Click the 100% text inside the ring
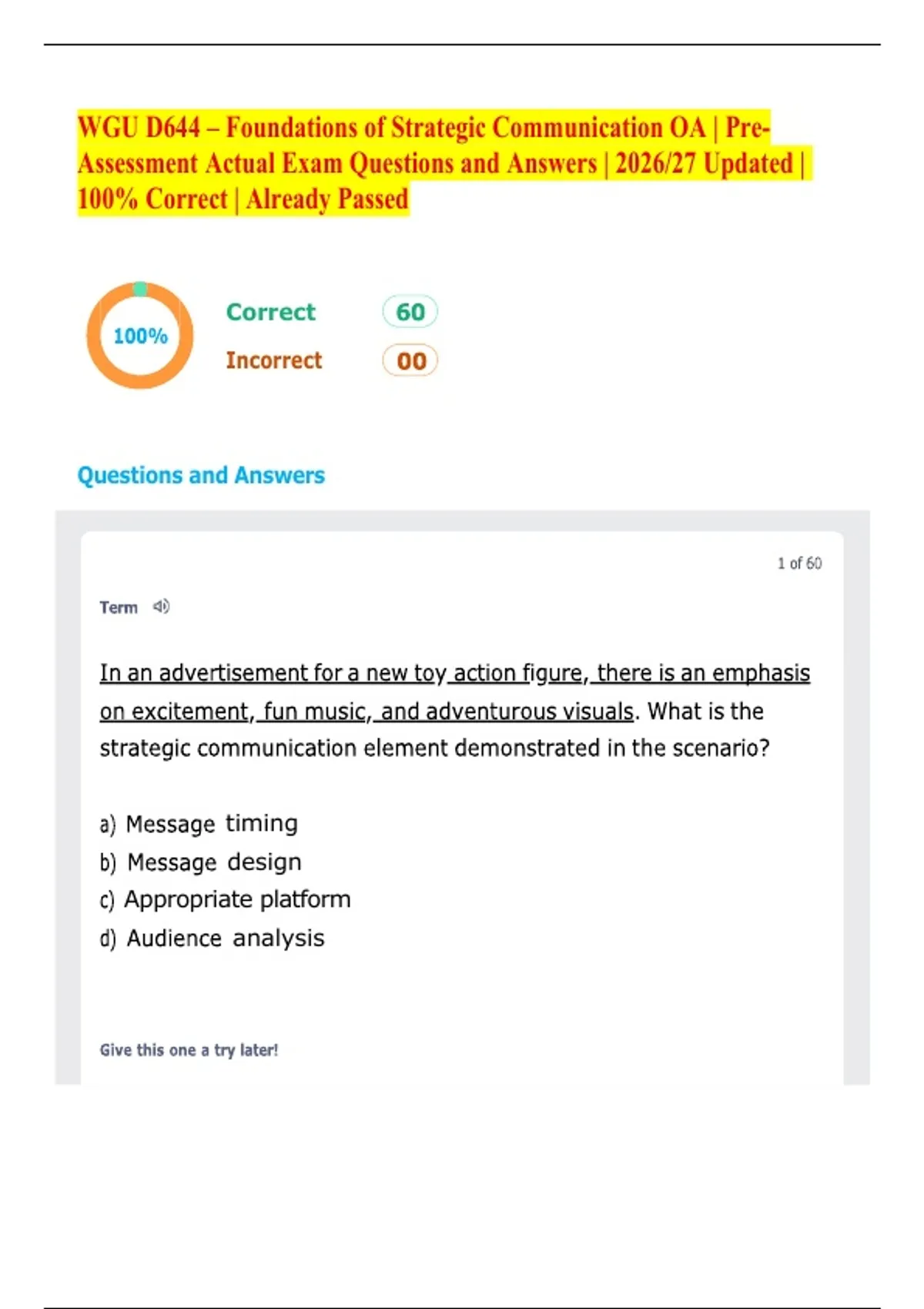The height and width of the screenshot is (1309, 924). pyautogui.click(x=140, y=336)
